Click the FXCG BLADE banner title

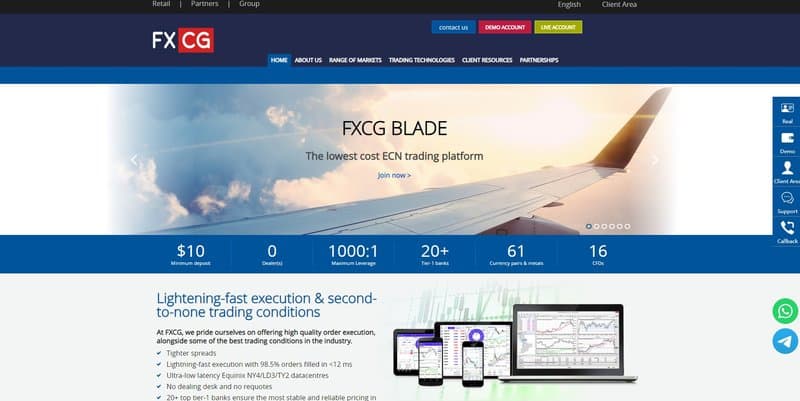click(x=394, y=128)
